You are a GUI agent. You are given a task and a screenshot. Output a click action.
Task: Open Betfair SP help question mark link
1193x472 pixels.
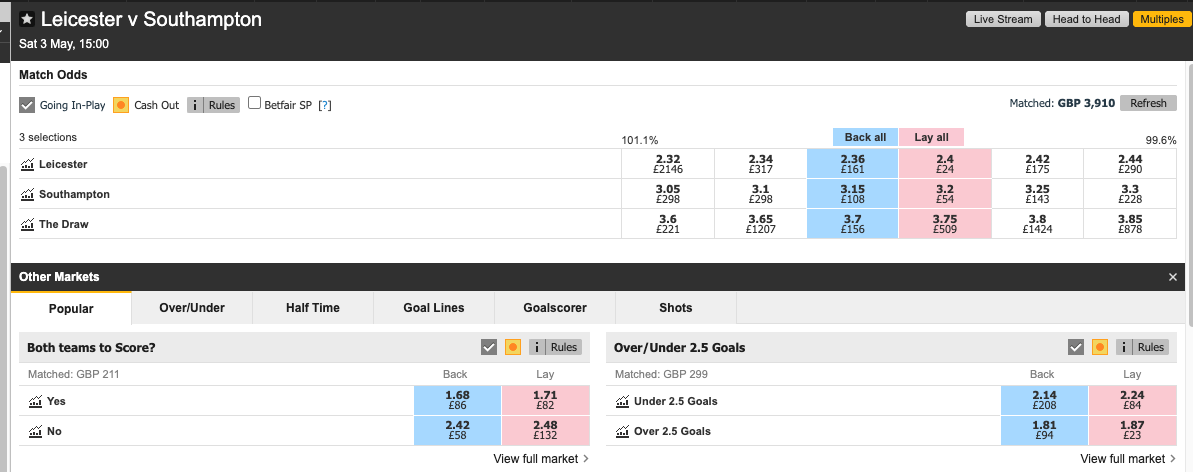[x=325, y=105]
